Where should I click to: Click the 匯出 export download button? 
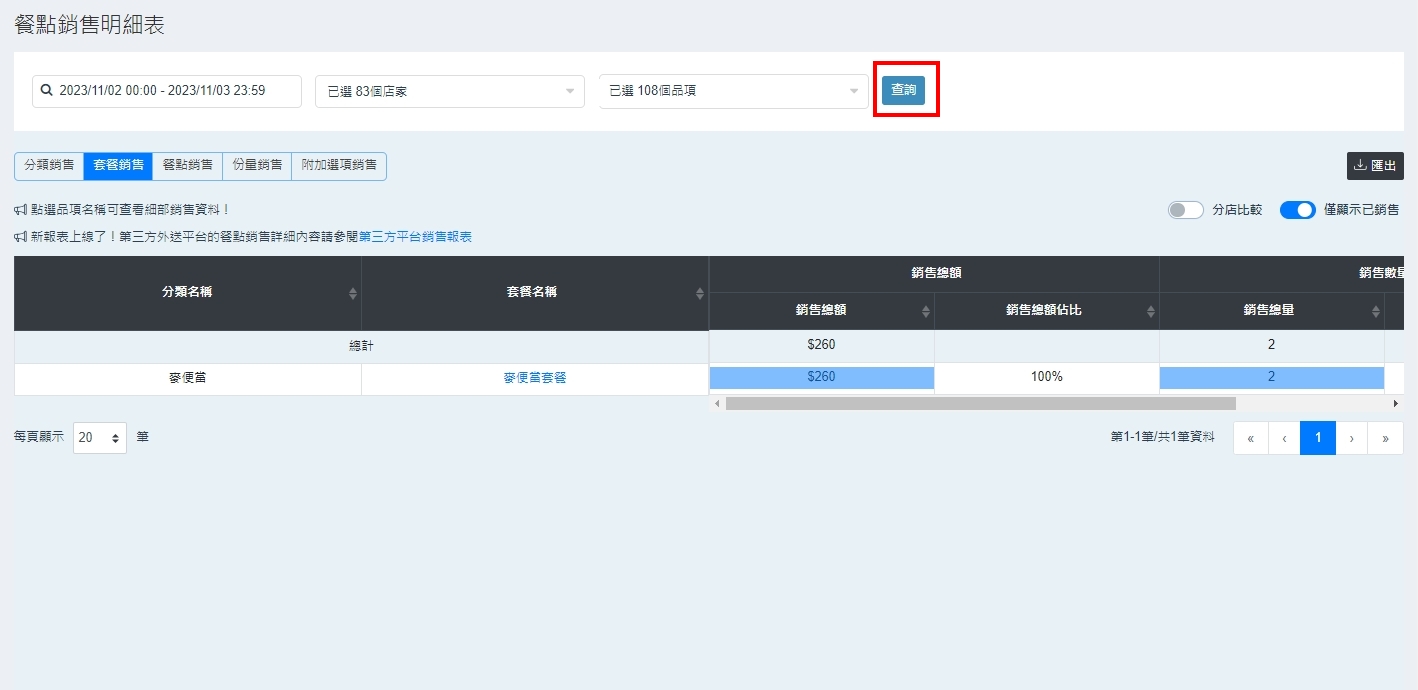point(1375,166)
